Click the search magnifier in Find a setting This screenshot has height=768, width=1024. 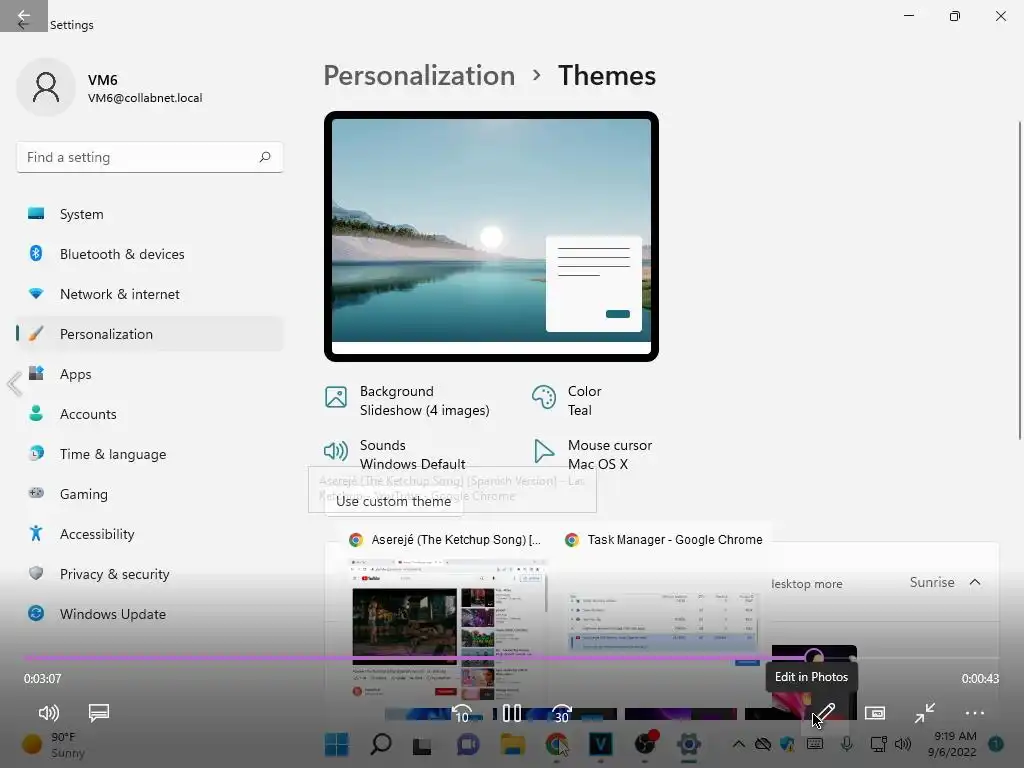[264, 157]
